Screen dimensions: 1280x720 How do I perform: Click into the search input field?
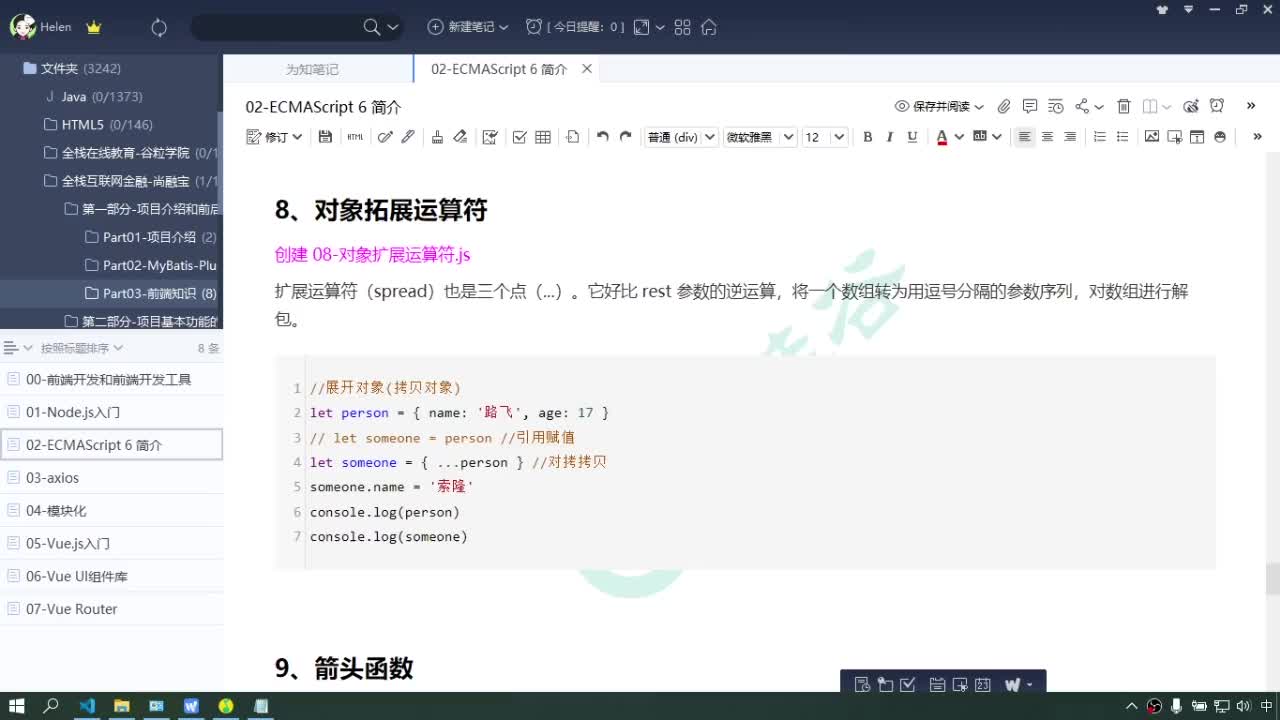[x=275, y=27]
